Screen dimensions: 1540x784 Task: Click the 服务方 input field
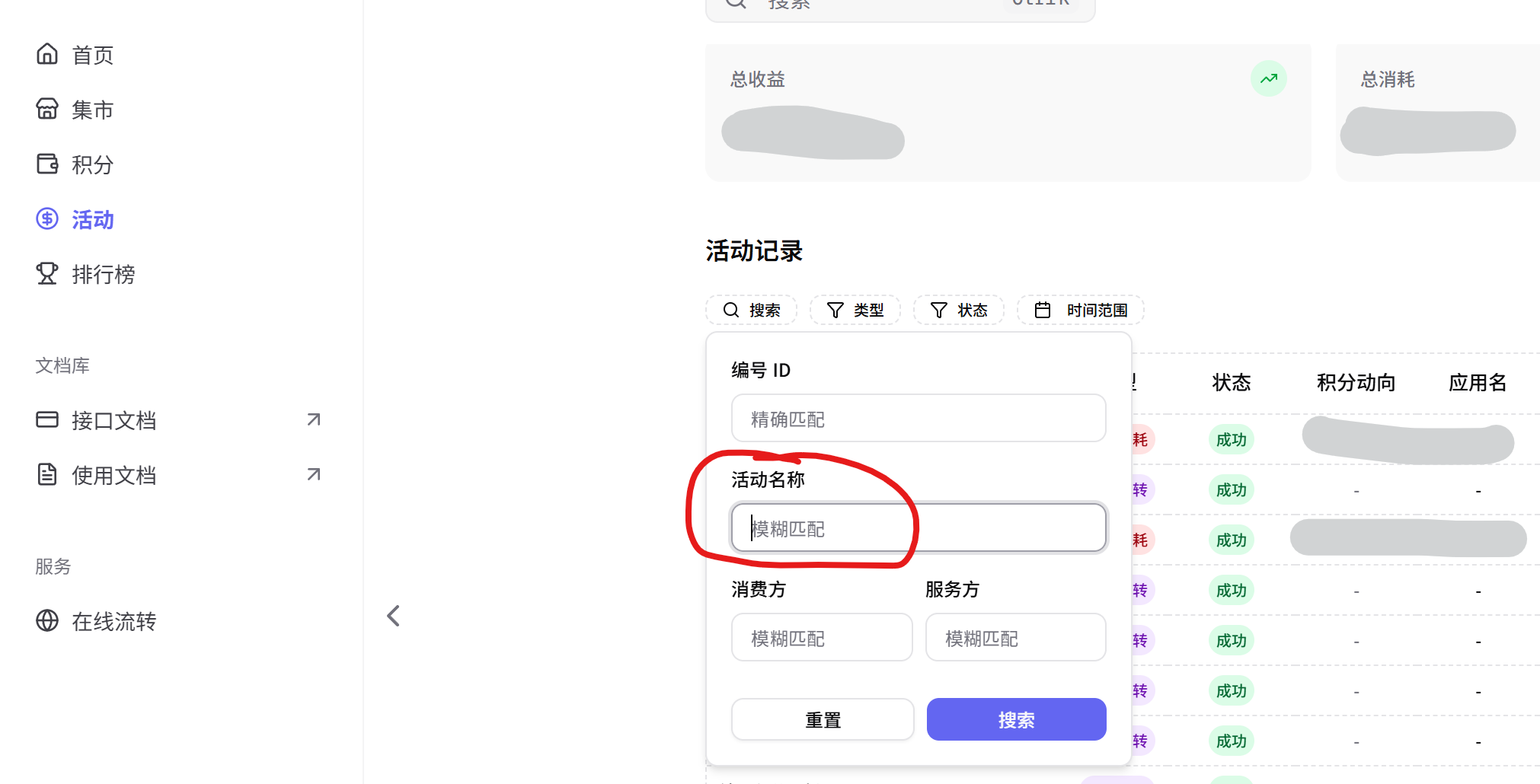point(1016,637)
